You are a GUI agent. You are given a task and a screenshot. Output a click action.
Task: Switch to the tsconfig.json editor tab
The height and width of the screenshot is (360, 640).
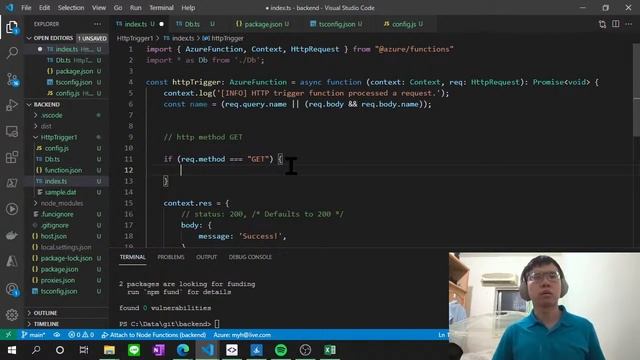click(x=336, y=24)
